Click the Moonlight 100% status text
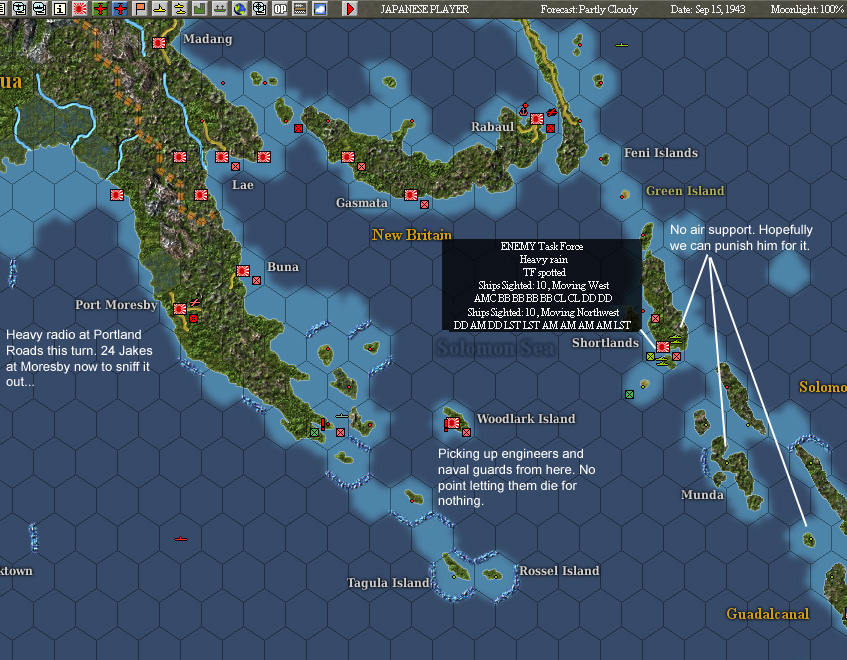The image size is (847, 660). pyautogui.click(x=808, y=9)
